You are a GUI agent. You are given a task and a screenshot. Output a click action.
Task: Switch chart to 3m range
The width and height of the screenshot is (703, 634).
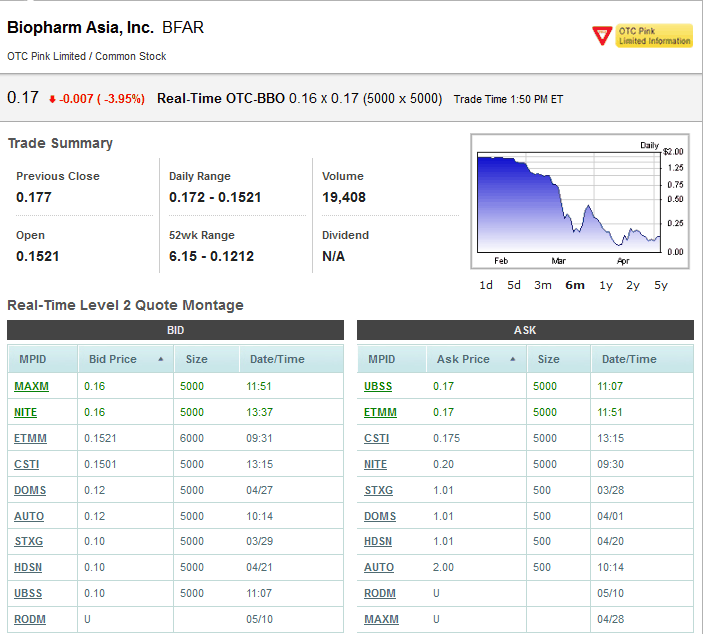(543, 285)
